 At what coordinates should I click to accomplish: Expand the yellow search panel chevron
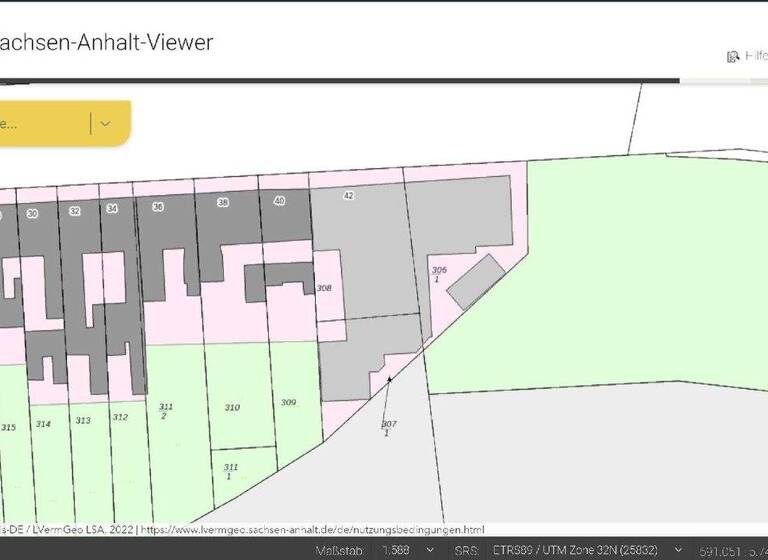click(105, 123)
